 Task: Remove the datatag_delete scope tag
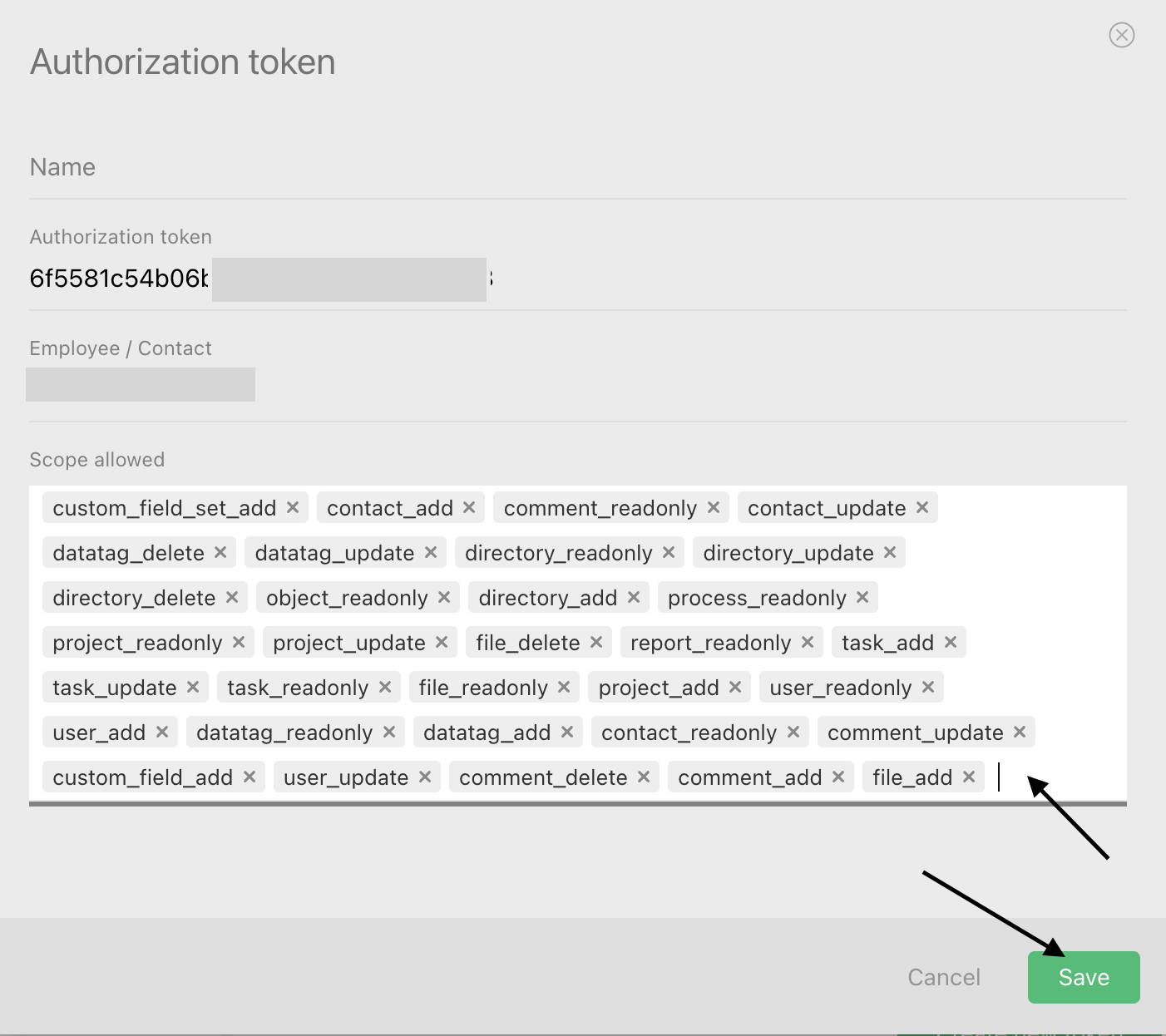tap(220, 552)
